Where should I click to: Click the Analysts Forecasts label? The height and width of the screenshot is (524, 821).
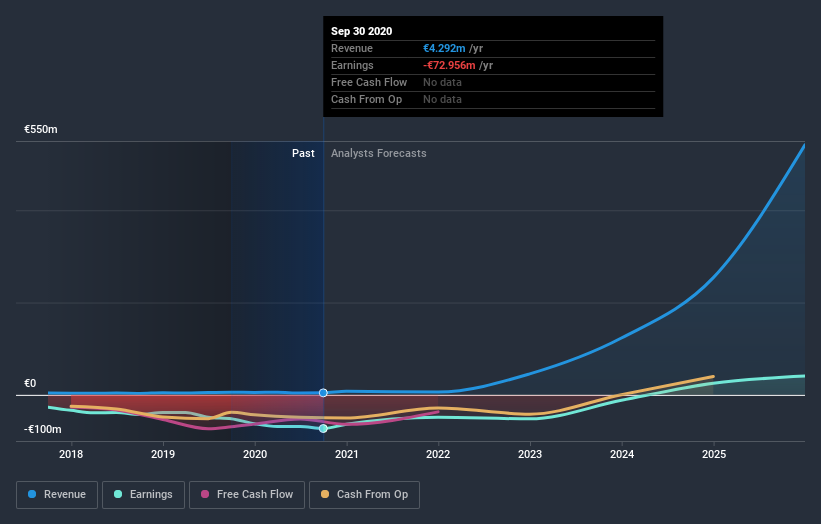point(379,153)
